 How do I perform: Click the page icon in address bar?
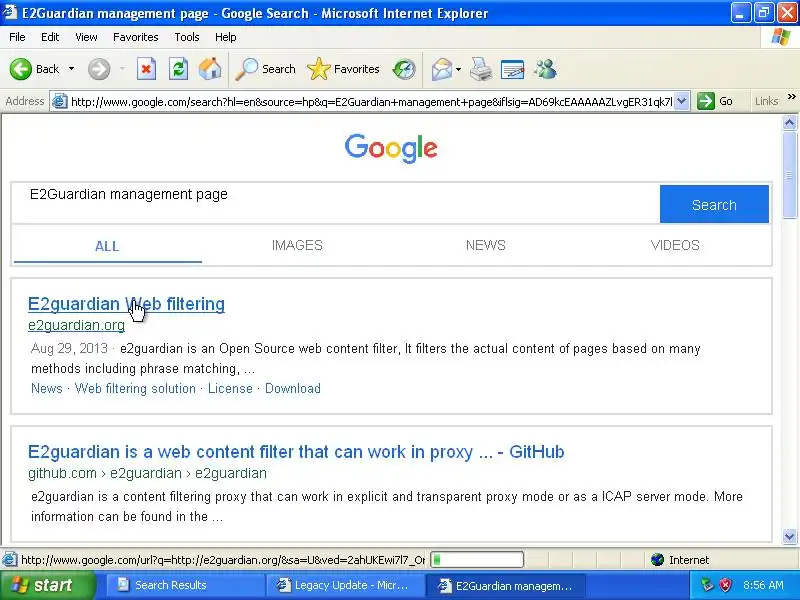point(60,102)
